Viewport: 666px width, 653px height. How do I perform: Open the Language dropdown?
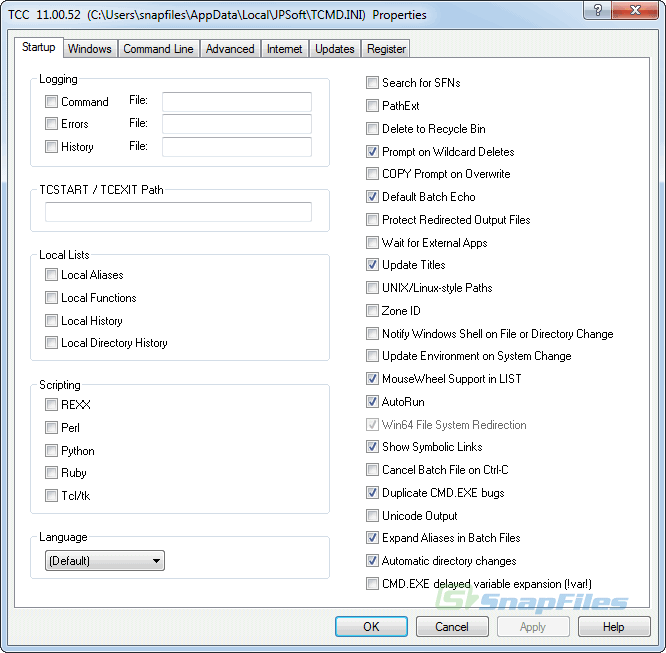point(104,561)
